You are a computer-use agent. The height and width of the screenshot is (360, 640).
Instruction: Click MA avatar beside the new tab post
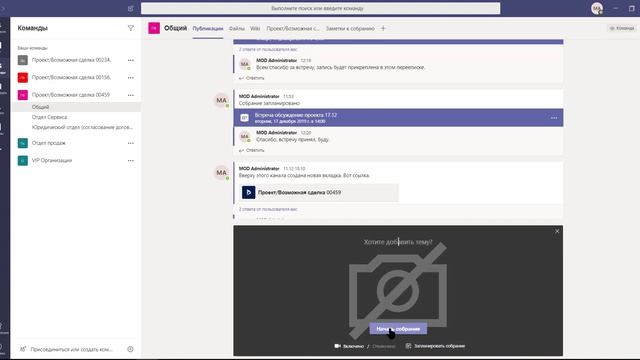pyautogui.click(x=222, y=172)
